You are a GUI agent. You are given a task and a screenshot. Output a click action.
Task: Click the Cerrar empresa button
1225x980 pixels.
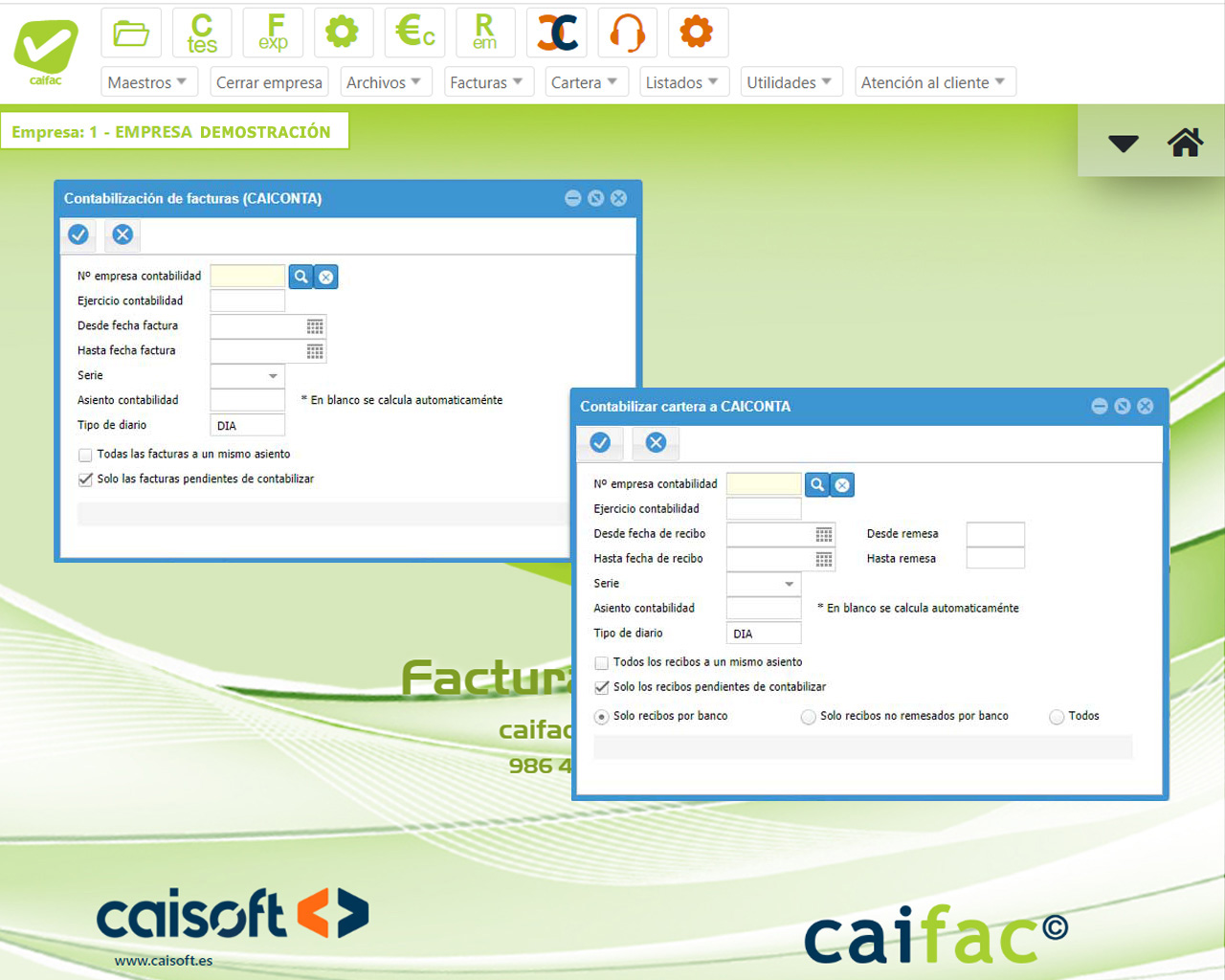269,82
